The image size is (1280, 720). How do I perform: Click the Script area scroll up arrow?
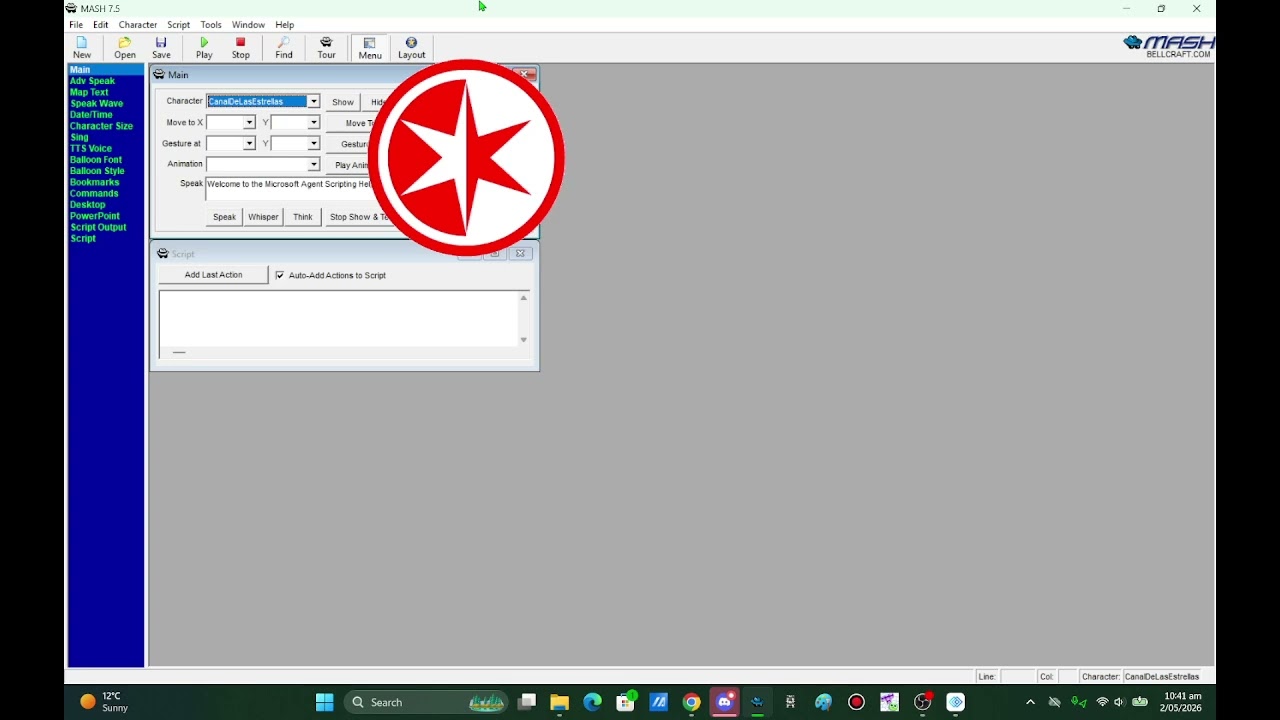pos(523,298)
